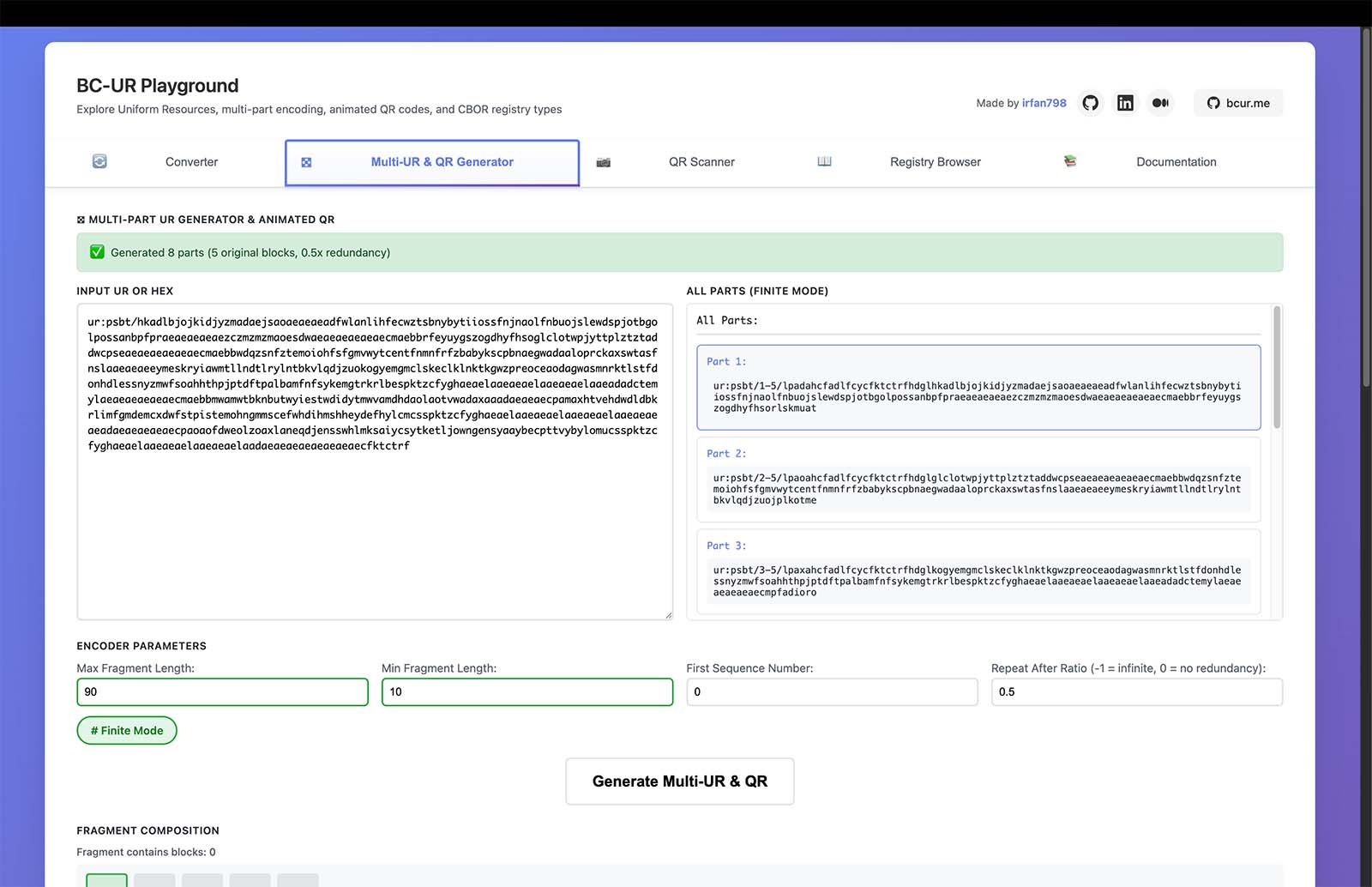The width and height of the screenshot is (1372, 887).
Task: Click the Registry Browser book icon
Action: click(x=824, y=161)
